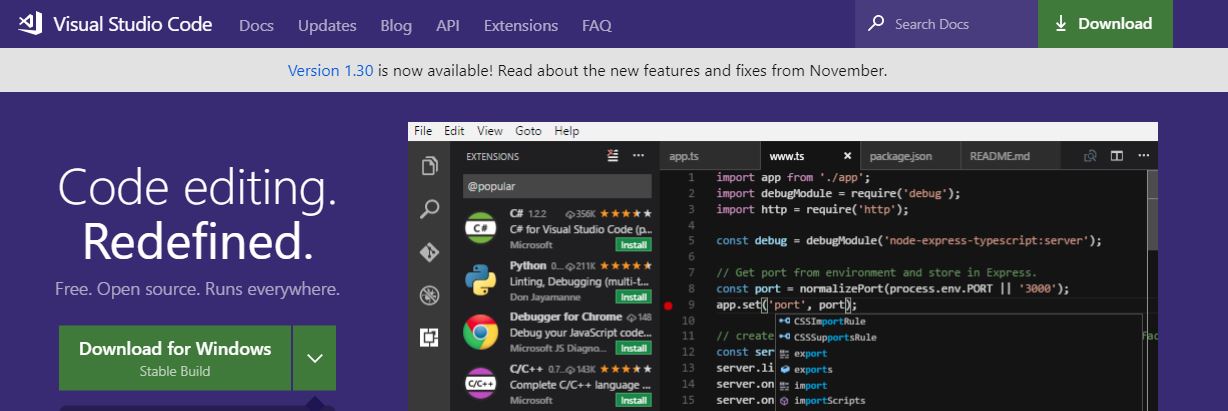Click the EXTENSIONS panel title
Image resolution: width=1228 pixels, height=411 pixels.
coord(493,157)
